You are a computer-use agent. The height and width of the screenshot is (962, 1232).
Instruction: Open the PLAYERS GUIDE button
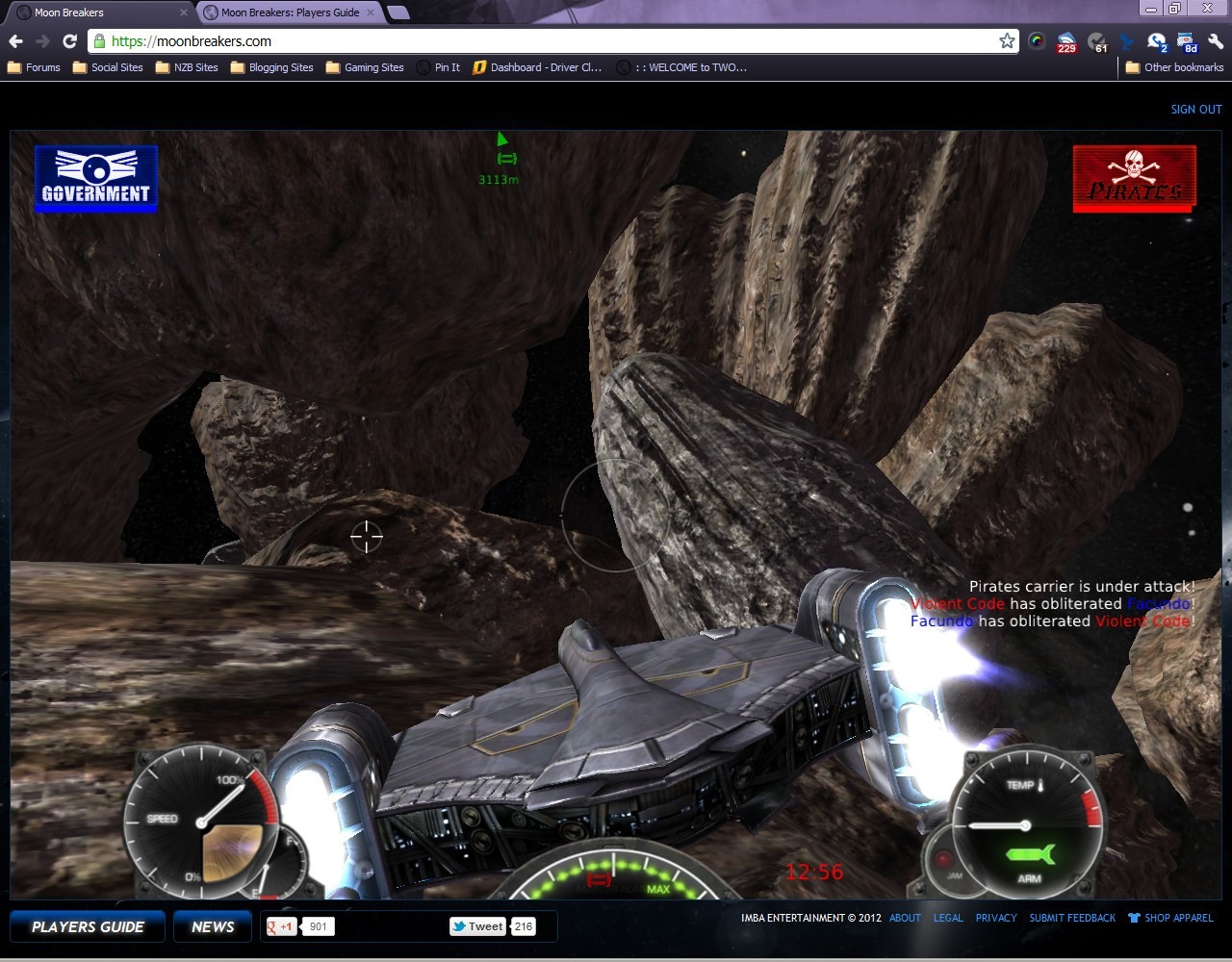click(88, 926)
